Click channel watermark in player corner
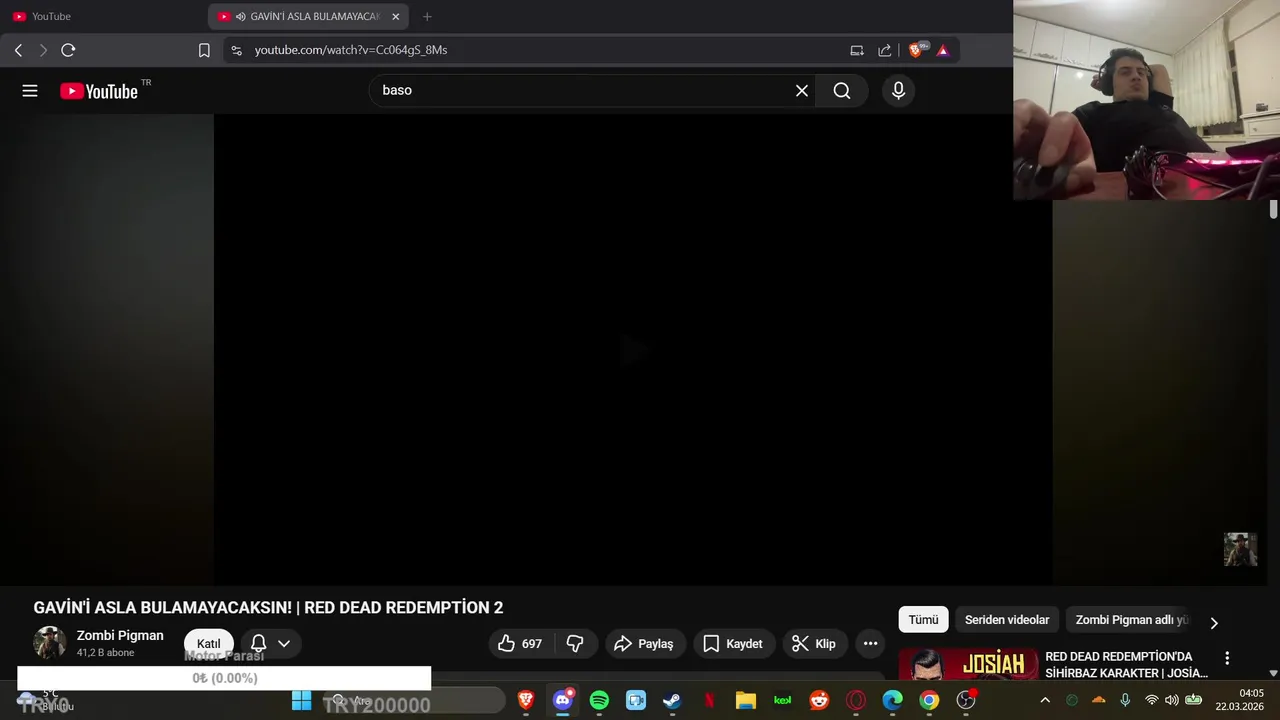The image size is (1280, 720). point(1240,549)
